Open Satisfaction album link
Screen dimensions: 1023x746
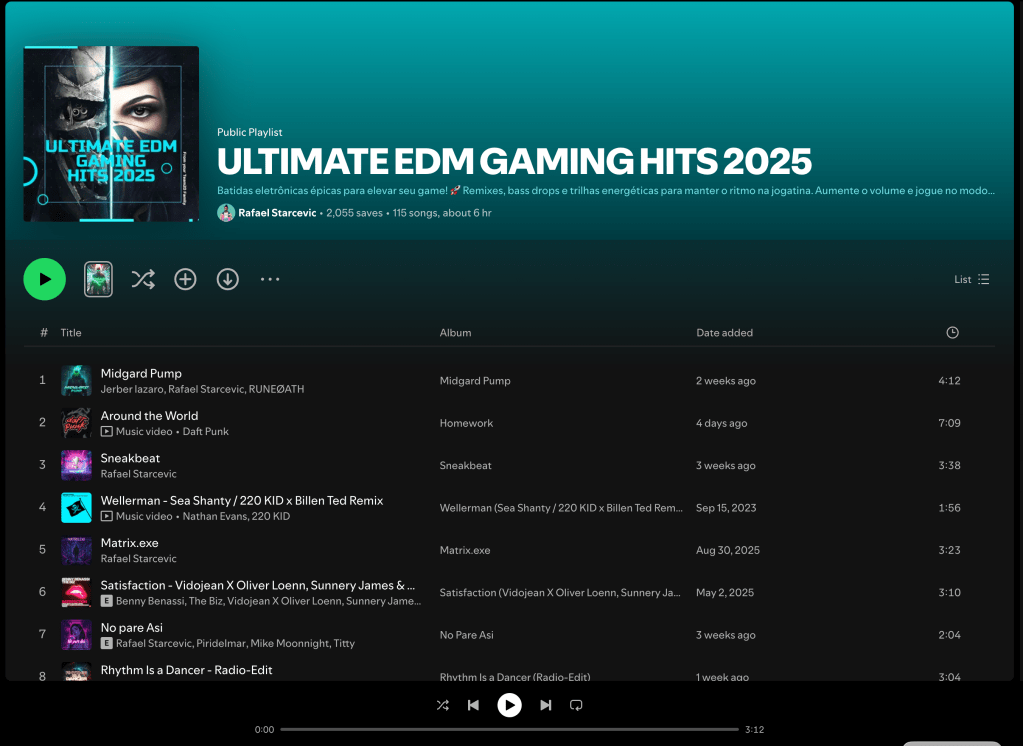tap(560, 593)
